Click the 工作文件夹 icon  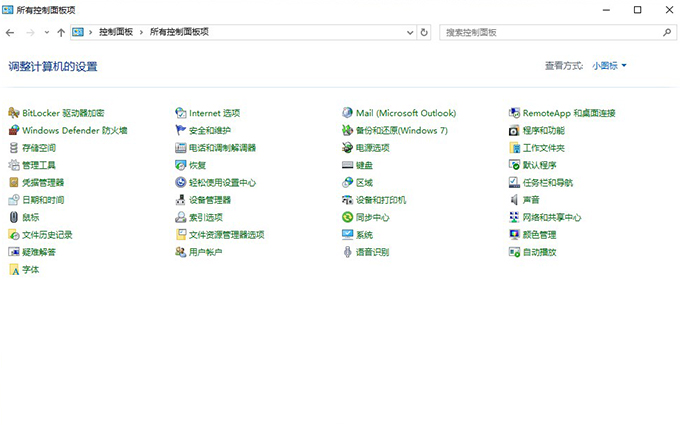pos(514,148)
